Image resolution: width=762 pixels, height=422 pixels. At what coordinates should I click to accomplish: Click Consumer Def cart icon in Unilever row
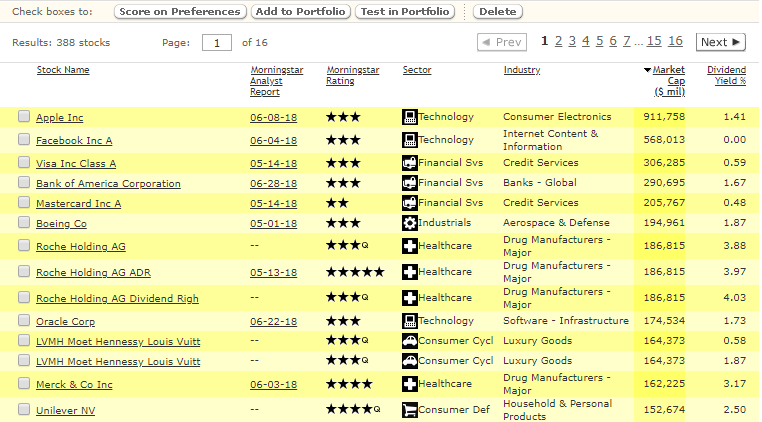tap(410, 410)
